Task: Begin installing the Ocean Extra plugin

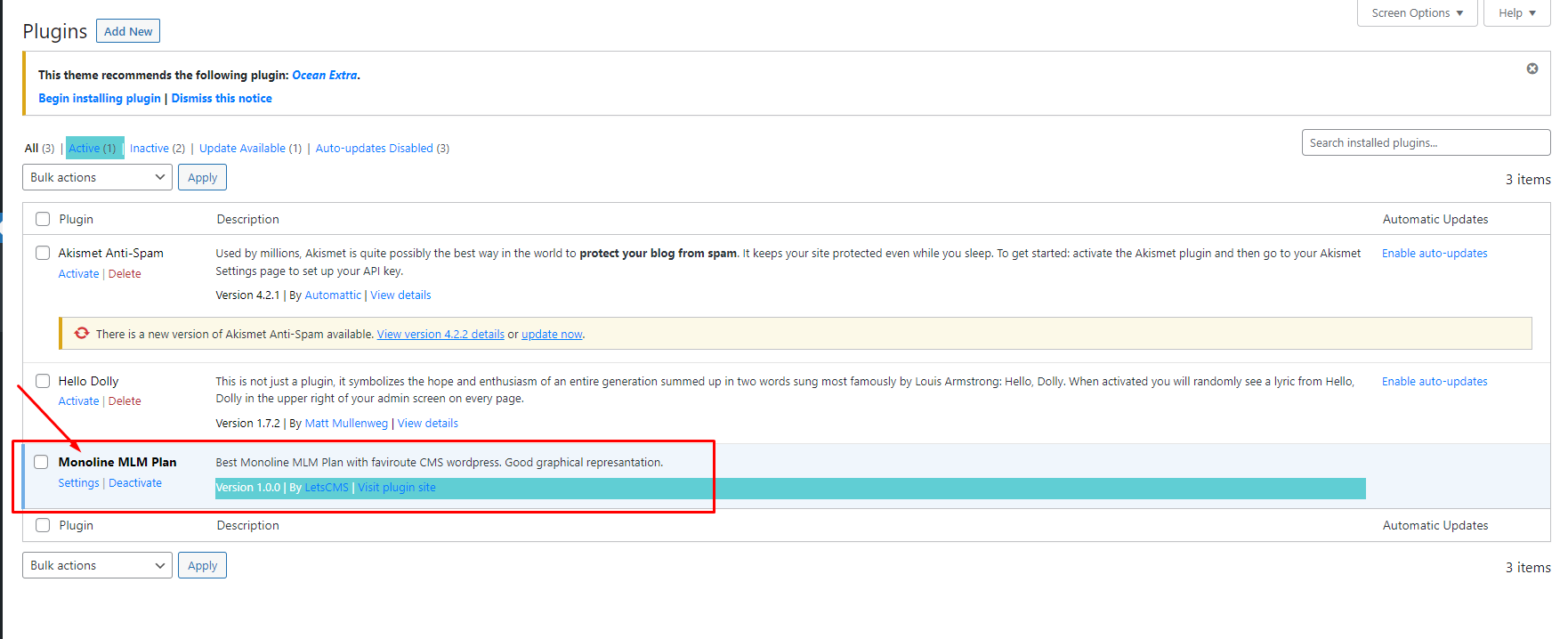Action: [100, 99]
